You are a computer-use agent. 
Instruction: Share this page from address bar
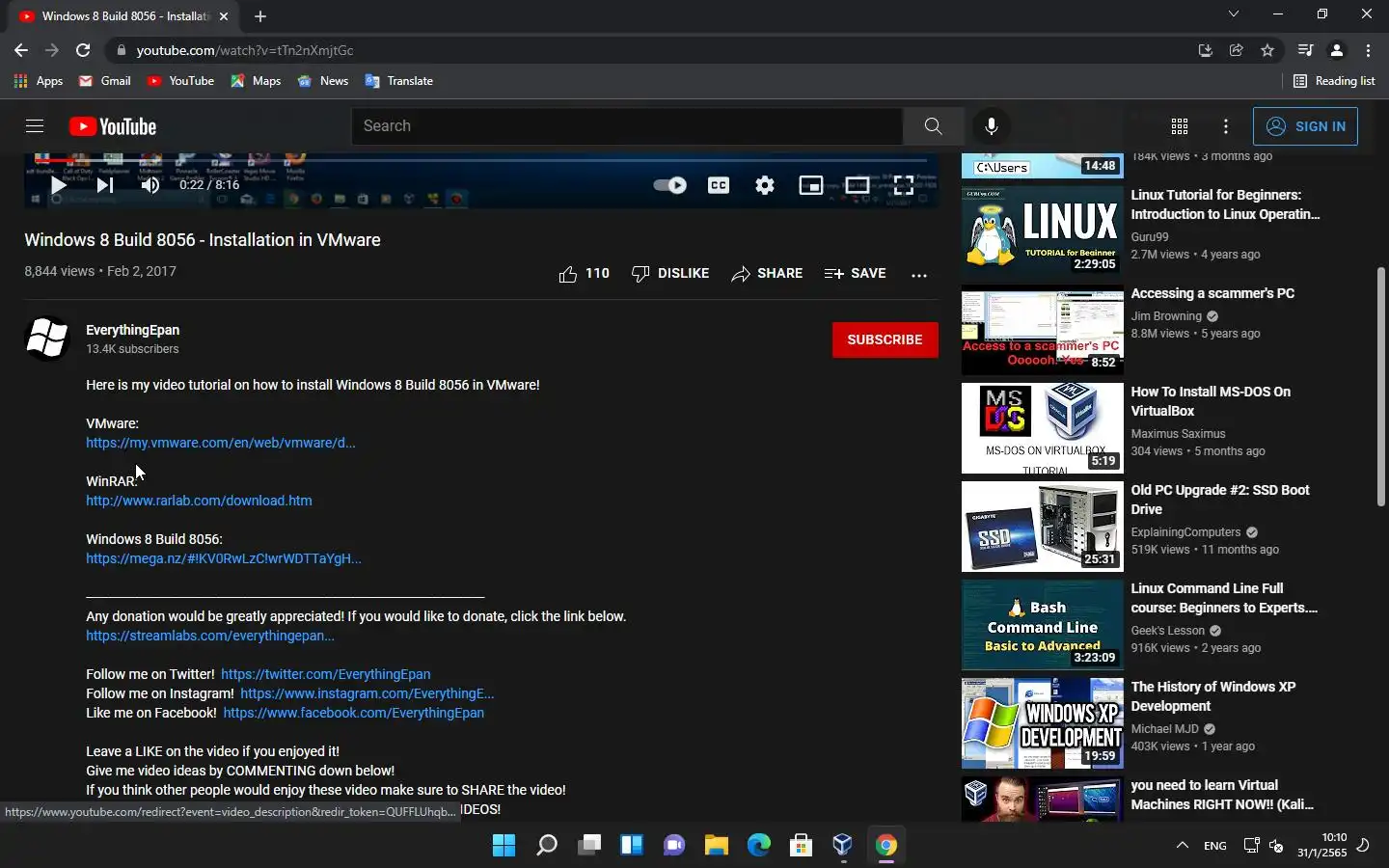pos(1237,50)
